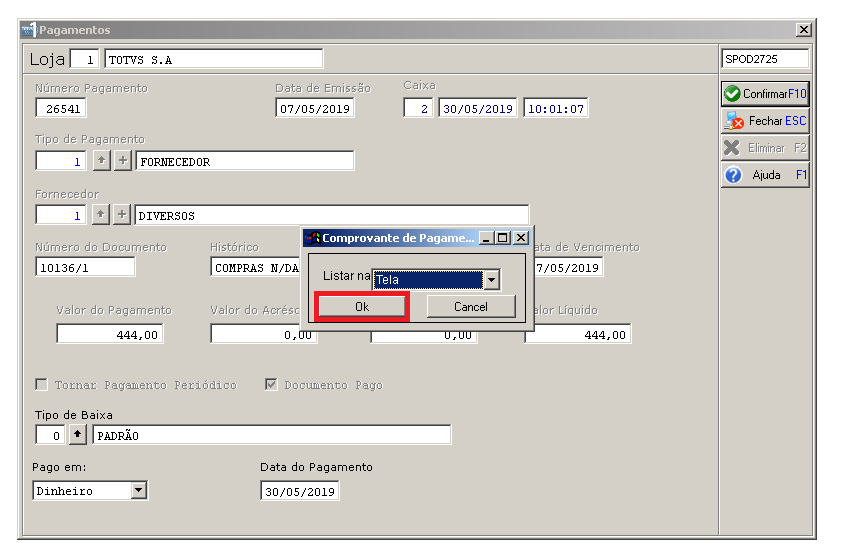The image size is (845, 548).
Task: Click the up arrow next to Tipo de Pagamento
Action: coord(101,161)
